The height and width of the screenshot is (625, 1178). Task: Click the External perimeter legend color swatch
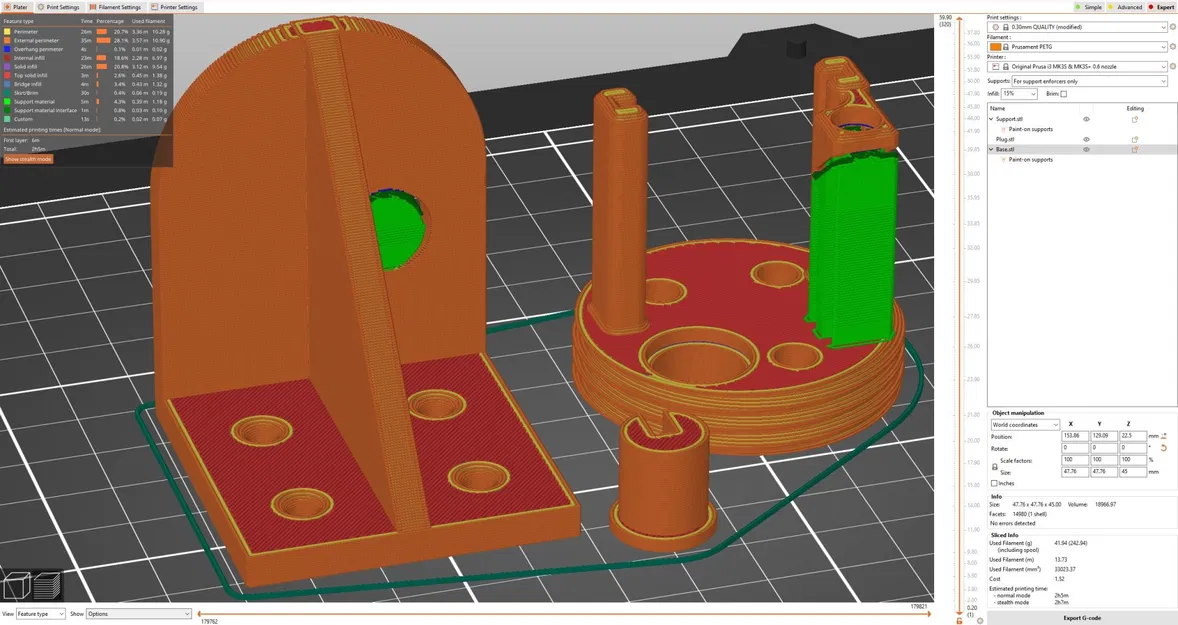click(7, 41)
